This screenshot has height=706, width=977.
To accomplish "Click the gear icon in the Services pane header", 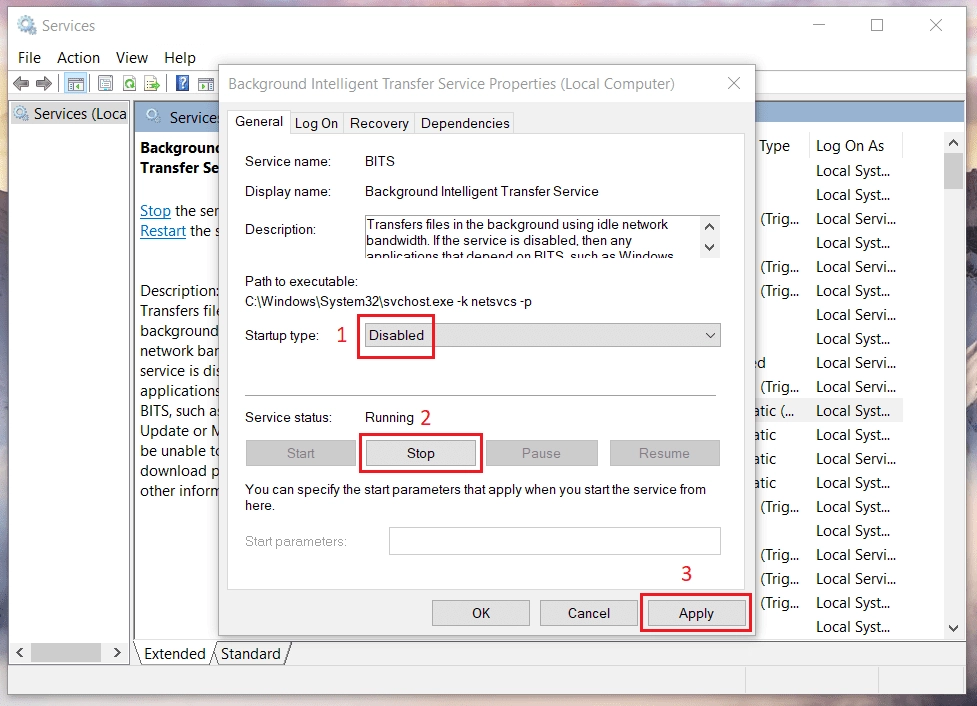I will coord(153,116).
